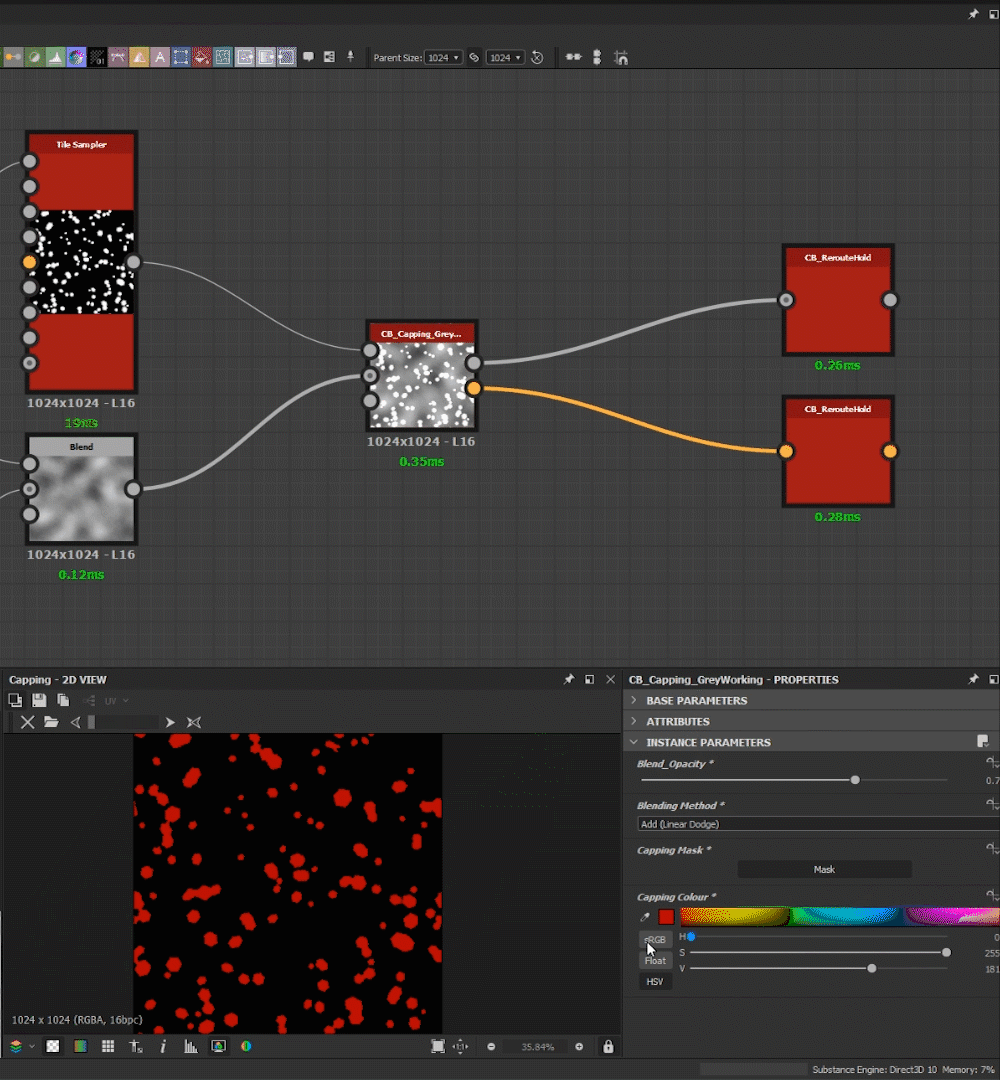Switch Capping Colour to HSV mode
This screenshot has width=1000, height=1080.
(655, 982)
